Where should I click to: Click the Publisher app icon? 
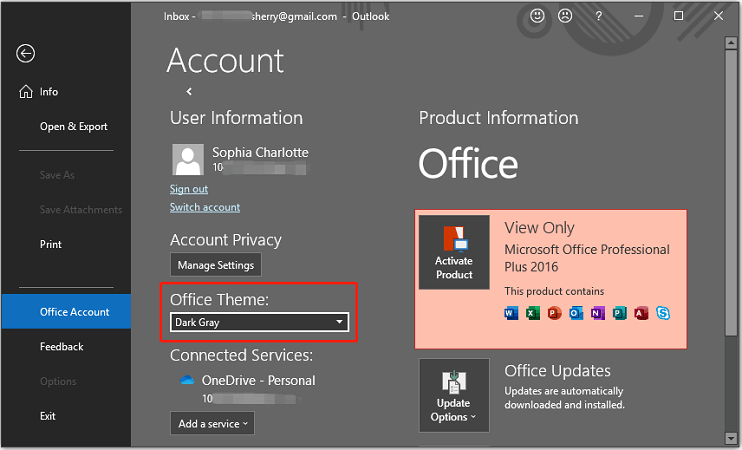pyautogui.click(x=619, y=313)
